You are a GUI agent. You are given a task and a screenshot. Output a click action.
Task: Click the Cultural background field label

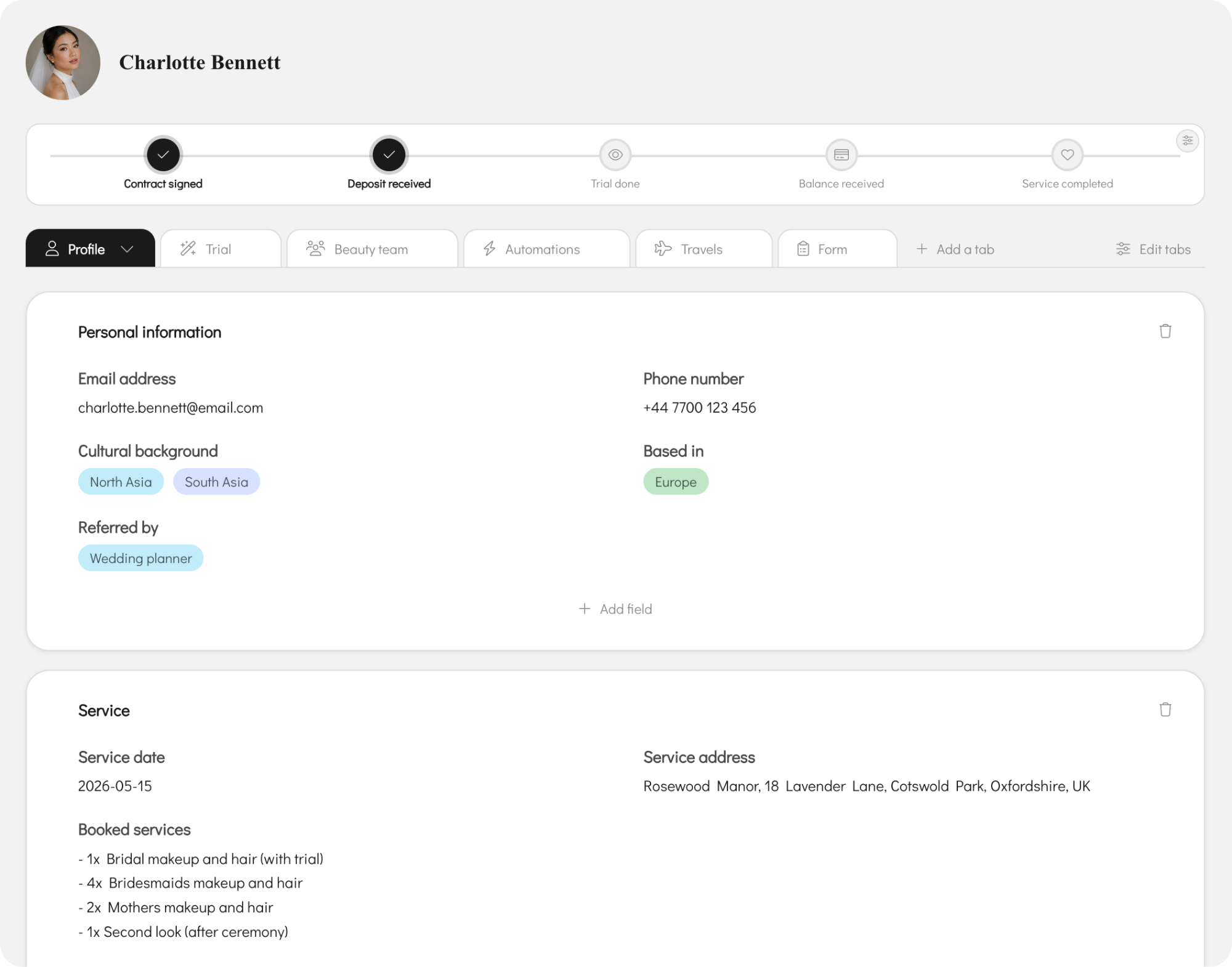[x=148, y=451]
